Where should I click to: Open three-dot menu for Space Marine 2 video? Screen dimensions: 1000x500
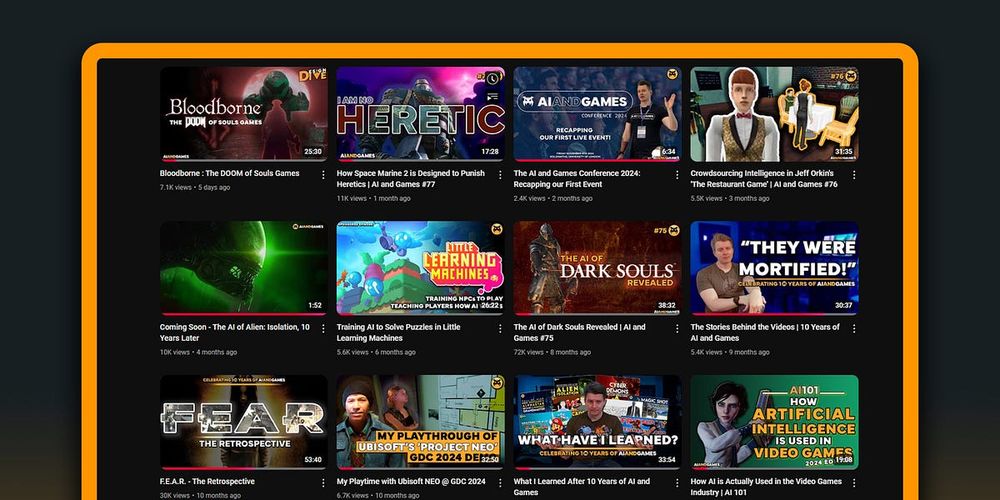pos(500,175)
